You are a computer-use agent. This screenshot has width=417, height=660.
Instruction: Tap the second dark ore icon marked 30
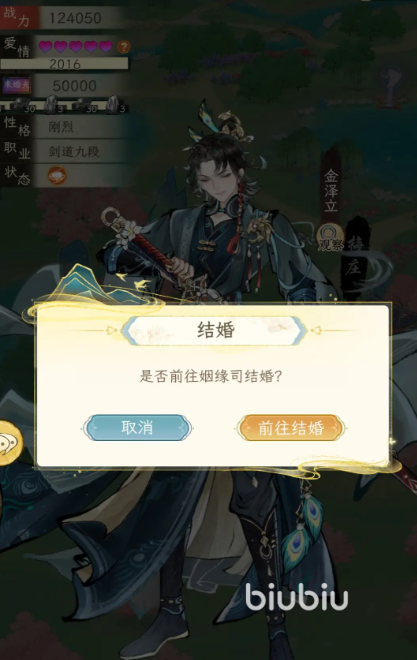click(84, 105)
